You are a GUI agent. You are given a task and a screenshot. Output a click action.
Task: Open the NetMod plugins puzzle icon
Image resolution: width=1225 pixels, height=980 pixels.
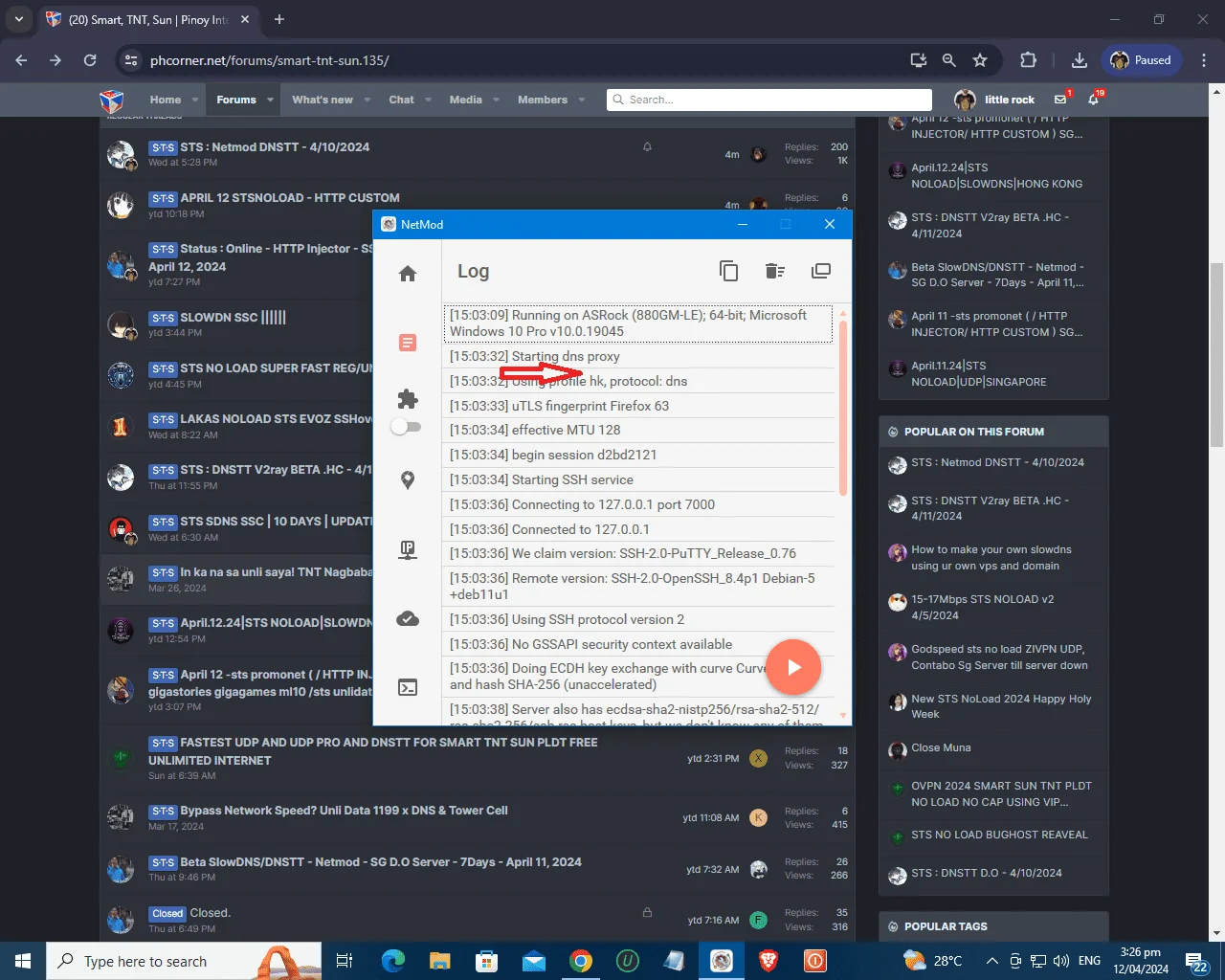coord(408,398)
